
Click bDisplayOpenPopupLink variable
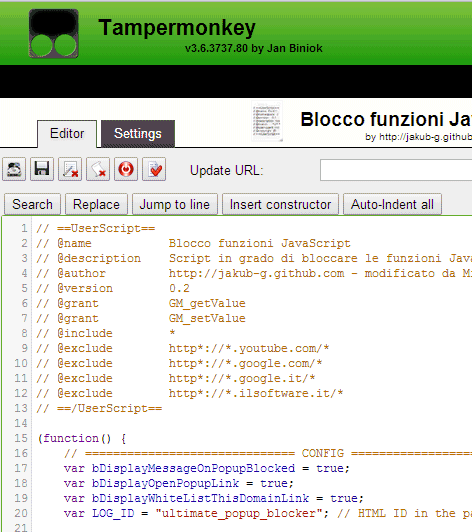165,483
